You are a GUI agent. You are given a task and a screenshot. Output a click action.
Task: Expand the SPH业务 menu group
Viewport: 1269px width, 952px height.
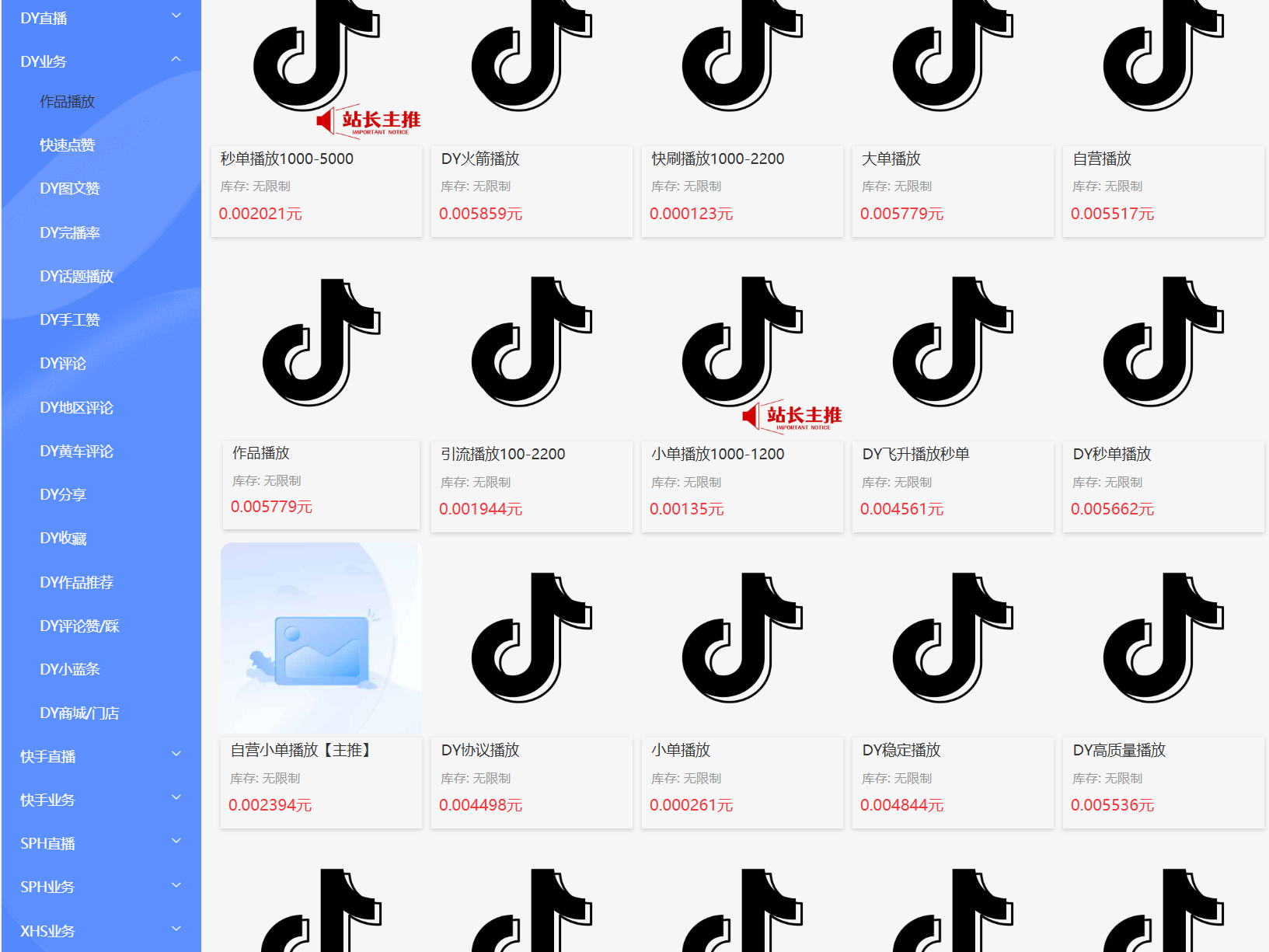[100, 887]
